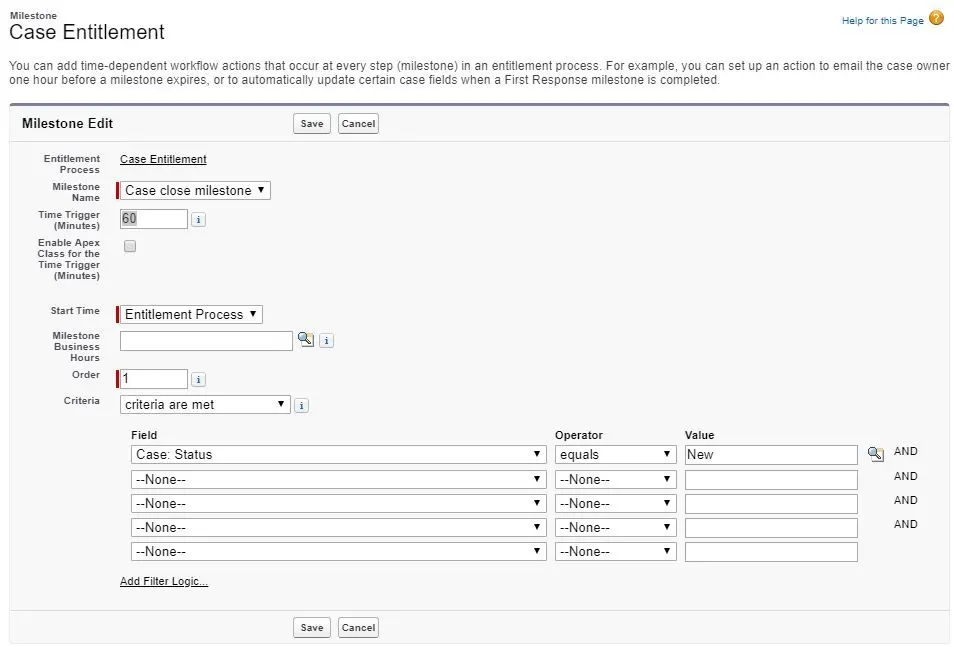954x647 pixels.
Task: Click the 'Add Filter Logic...' link
Action: (x=164, y=581)
